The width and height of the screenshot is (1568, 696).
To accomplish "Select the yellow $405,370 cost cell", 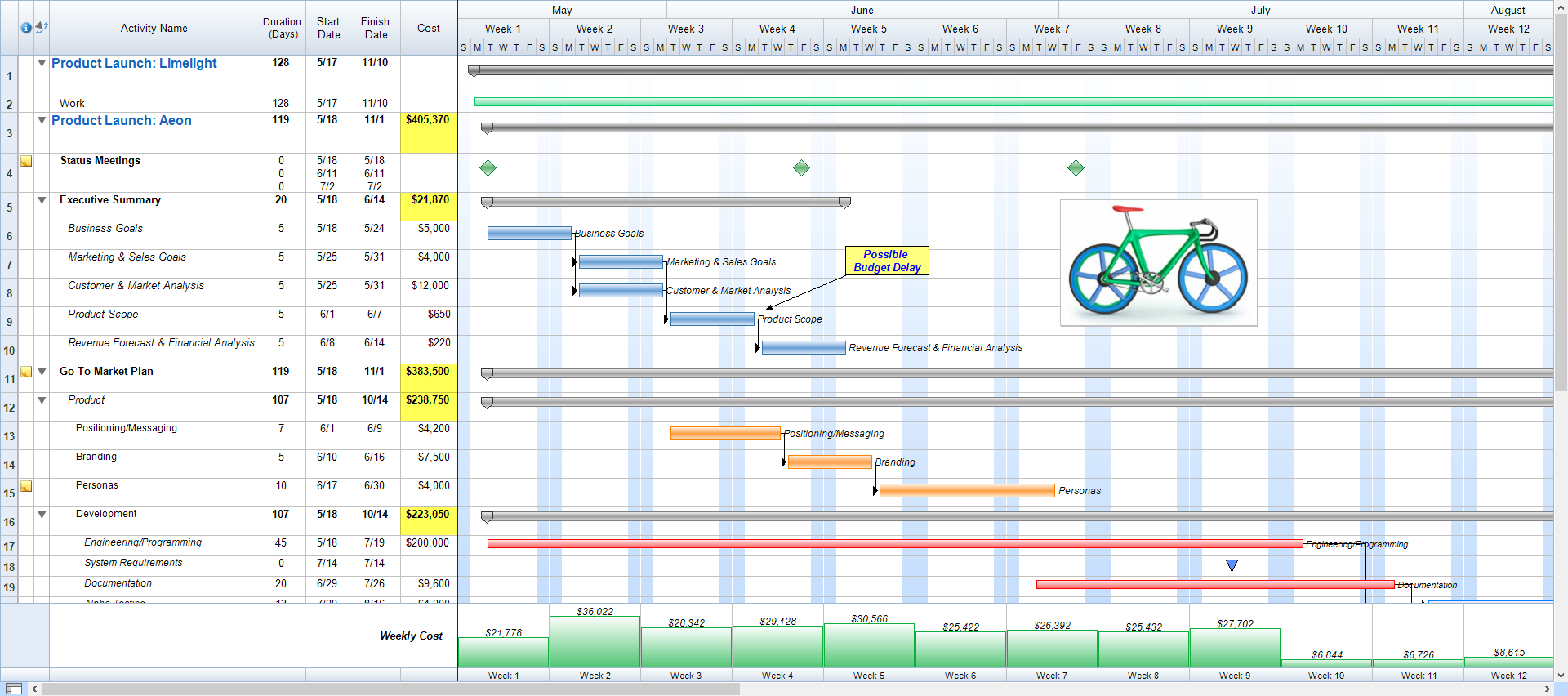I will [x=428, y=132].
